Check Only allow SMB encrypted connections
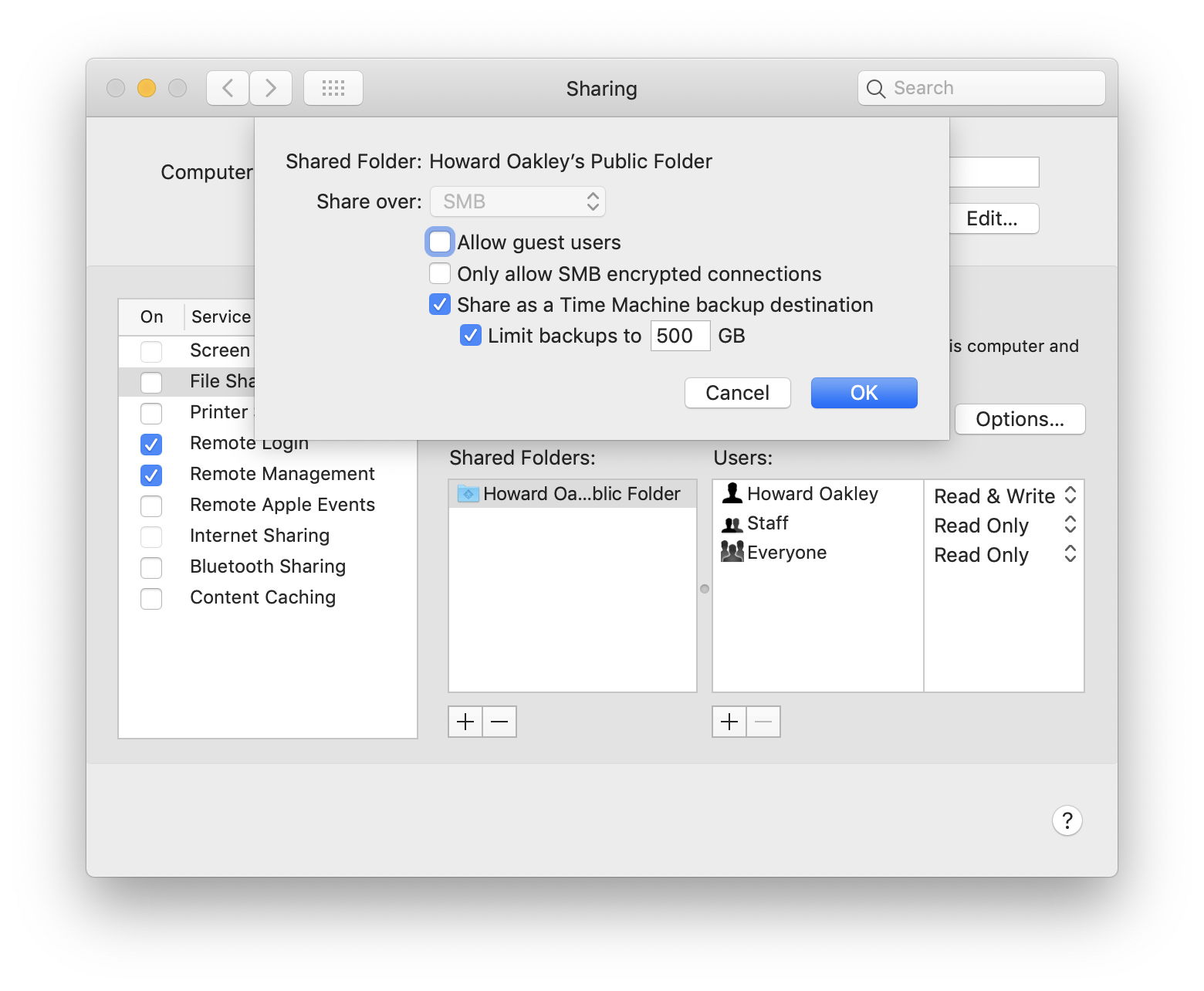1204x991 pixels. [x=440, y=274]
